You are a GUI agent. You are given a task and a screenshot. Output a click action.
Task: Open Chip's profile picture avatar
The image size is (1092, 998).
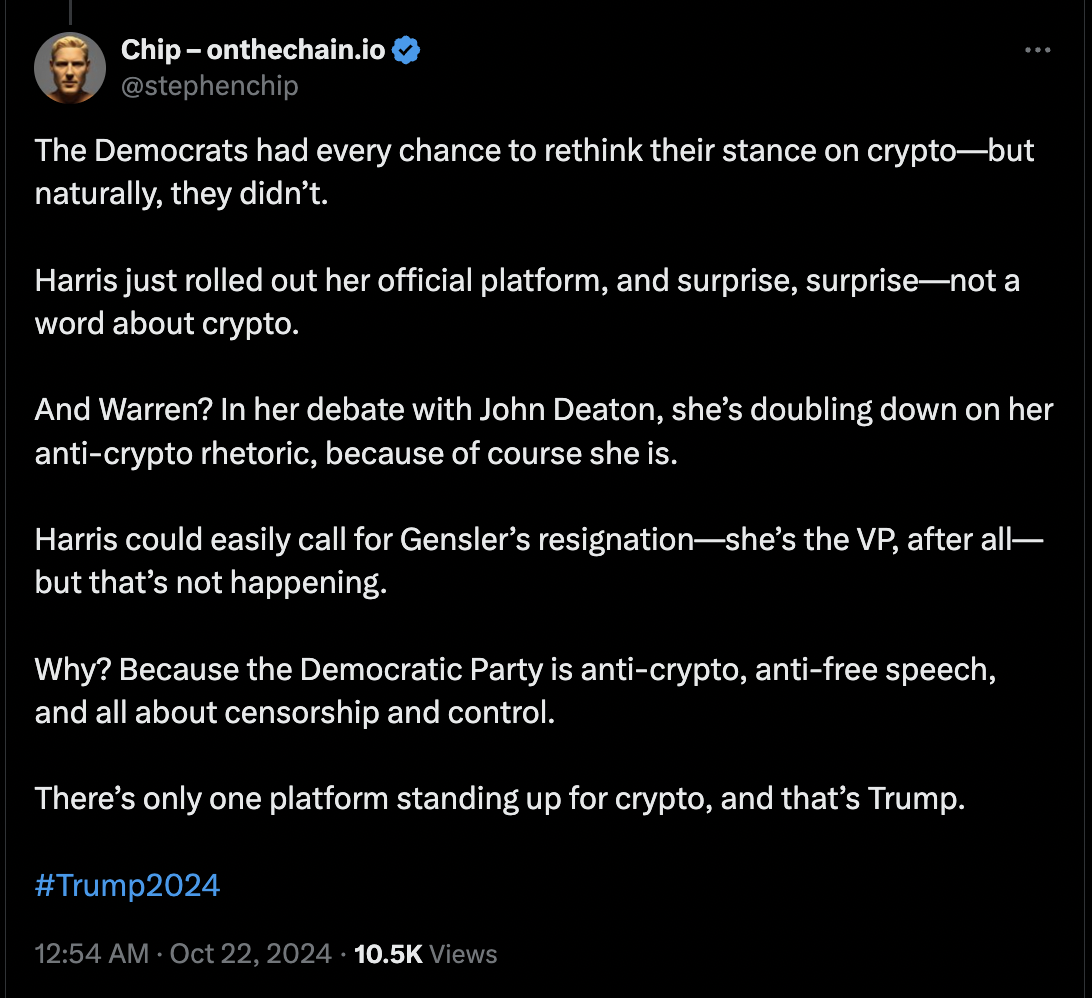coord(70,68)
